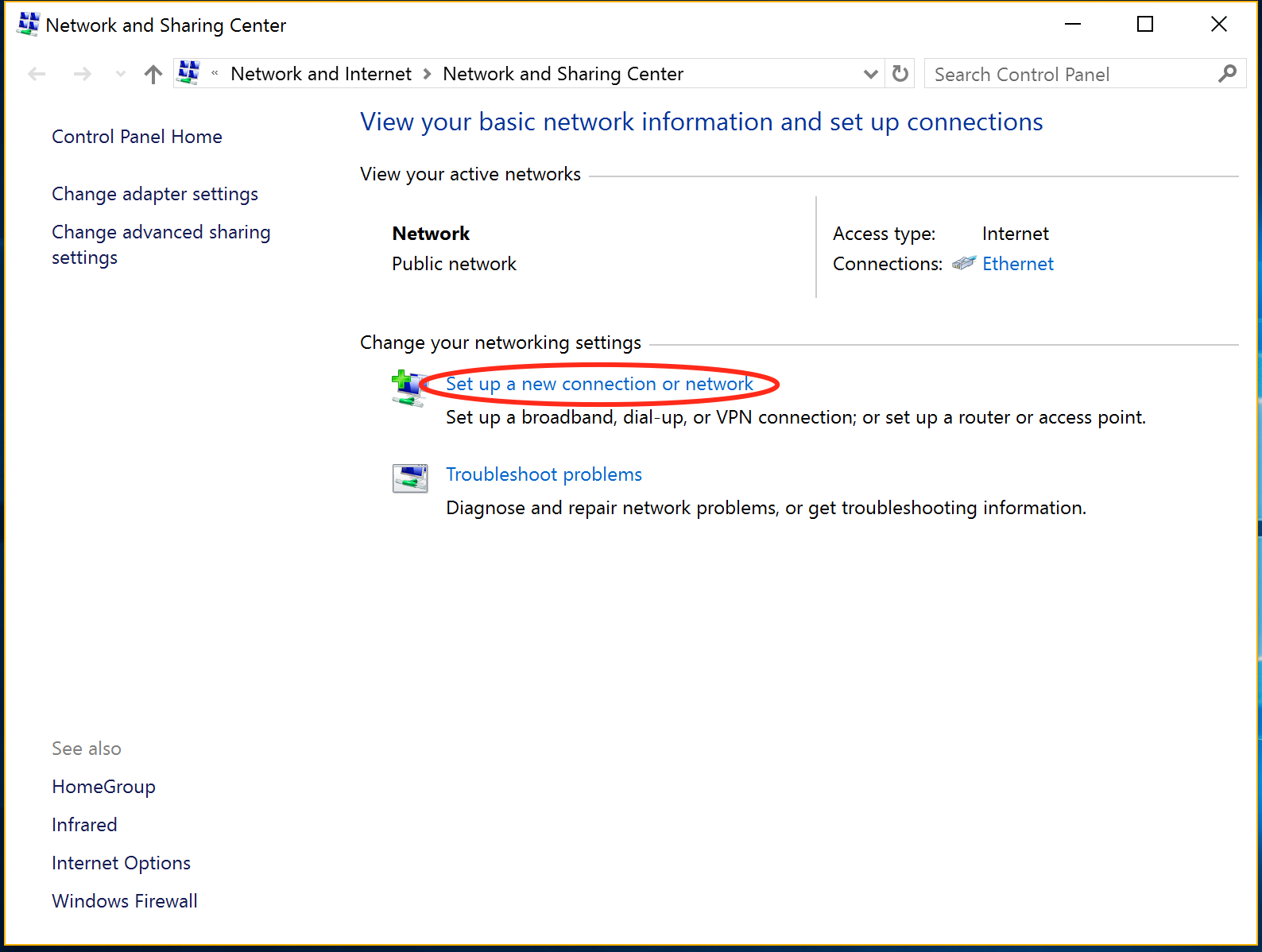The image size is (1262, 952).
Task: Open Change advanced sharing settings
Action: tap(161, 245)
